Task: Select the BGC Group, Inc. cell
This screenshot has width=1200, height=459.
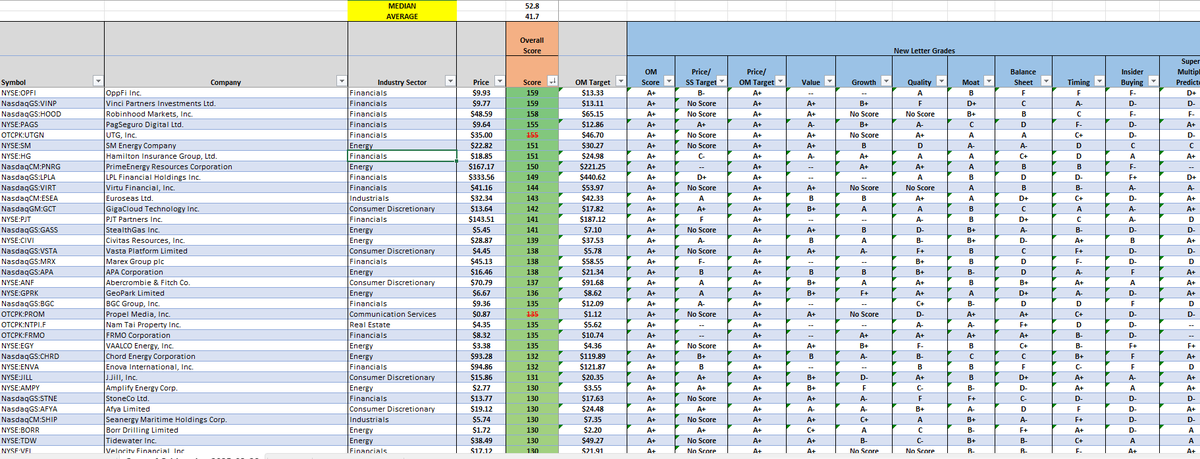Action: coord(225,302)
